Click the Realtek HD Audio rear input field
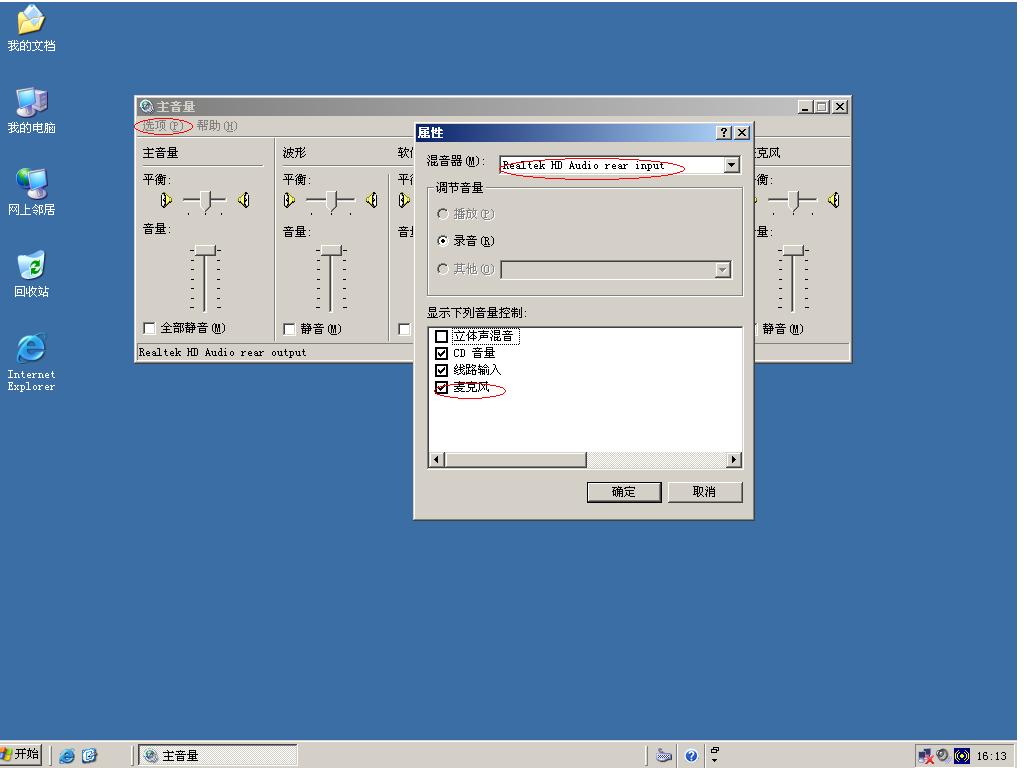The height and width of the screenshot is (768, 1024). pos(612,165)
